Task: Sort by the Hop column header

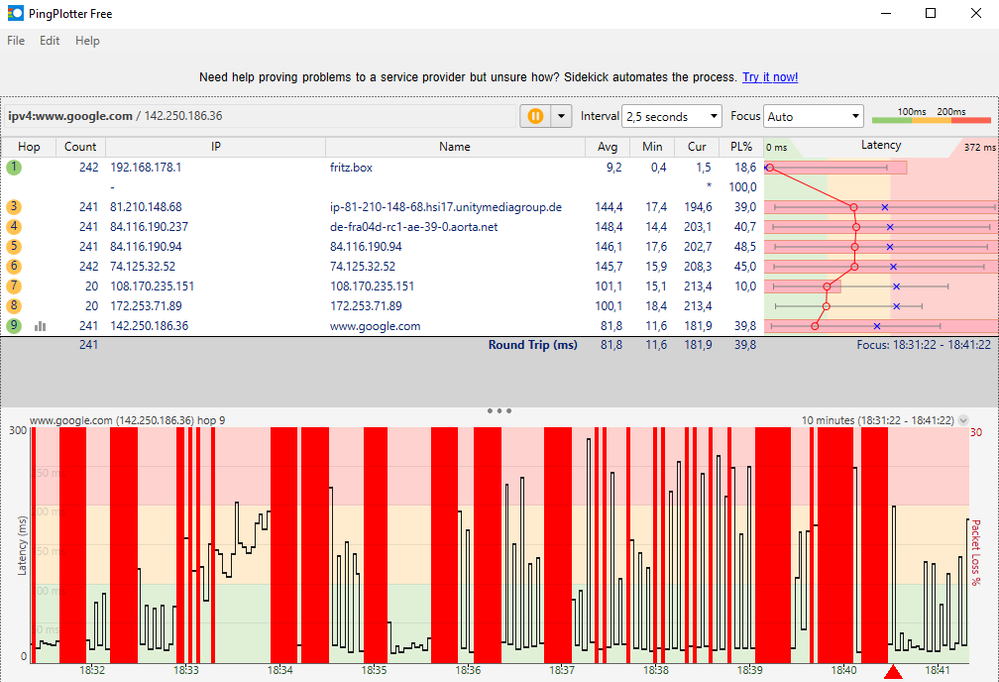Action: (29, 147)
